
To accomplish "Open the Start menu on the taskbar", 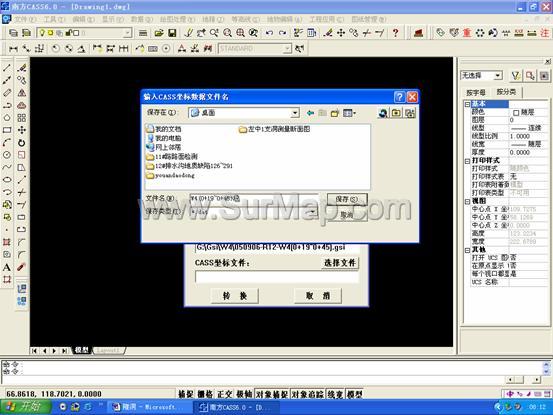I will click(x=25, y=407).
